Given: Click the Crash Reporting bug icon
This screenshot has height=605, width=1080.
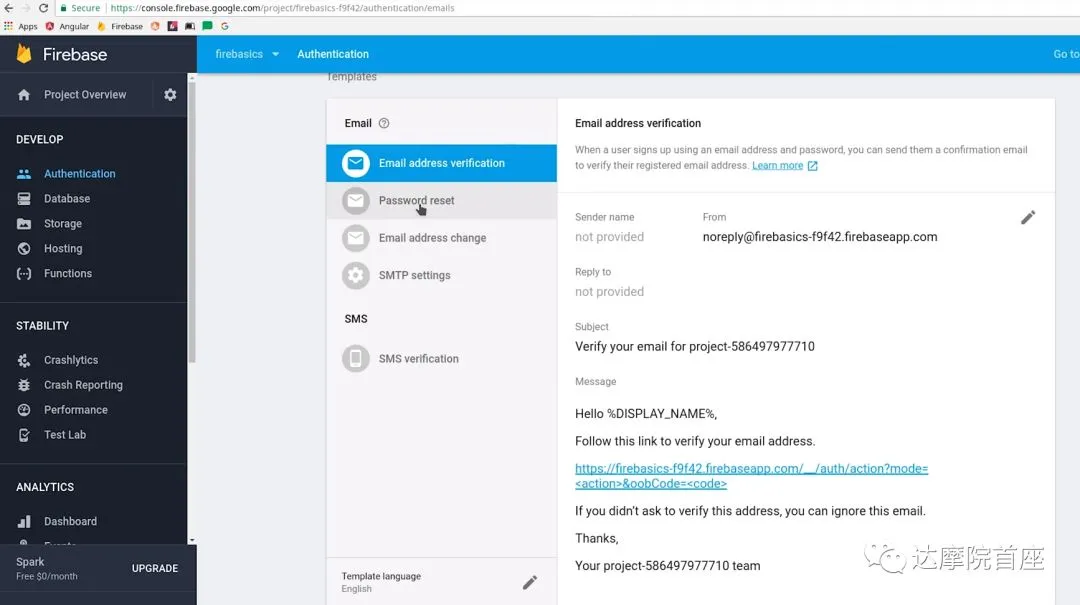Looking at the screenshot, I should pos(24,384).
